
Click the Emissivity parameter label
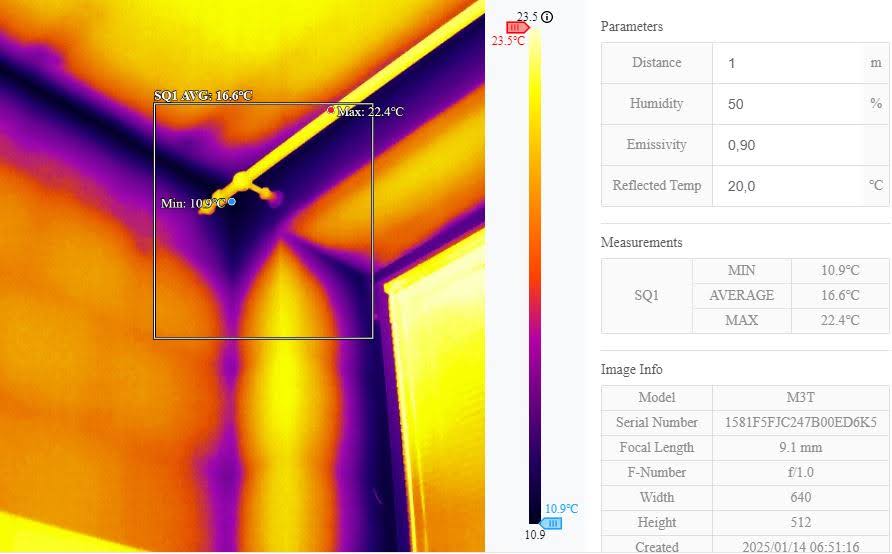point(656,144)
